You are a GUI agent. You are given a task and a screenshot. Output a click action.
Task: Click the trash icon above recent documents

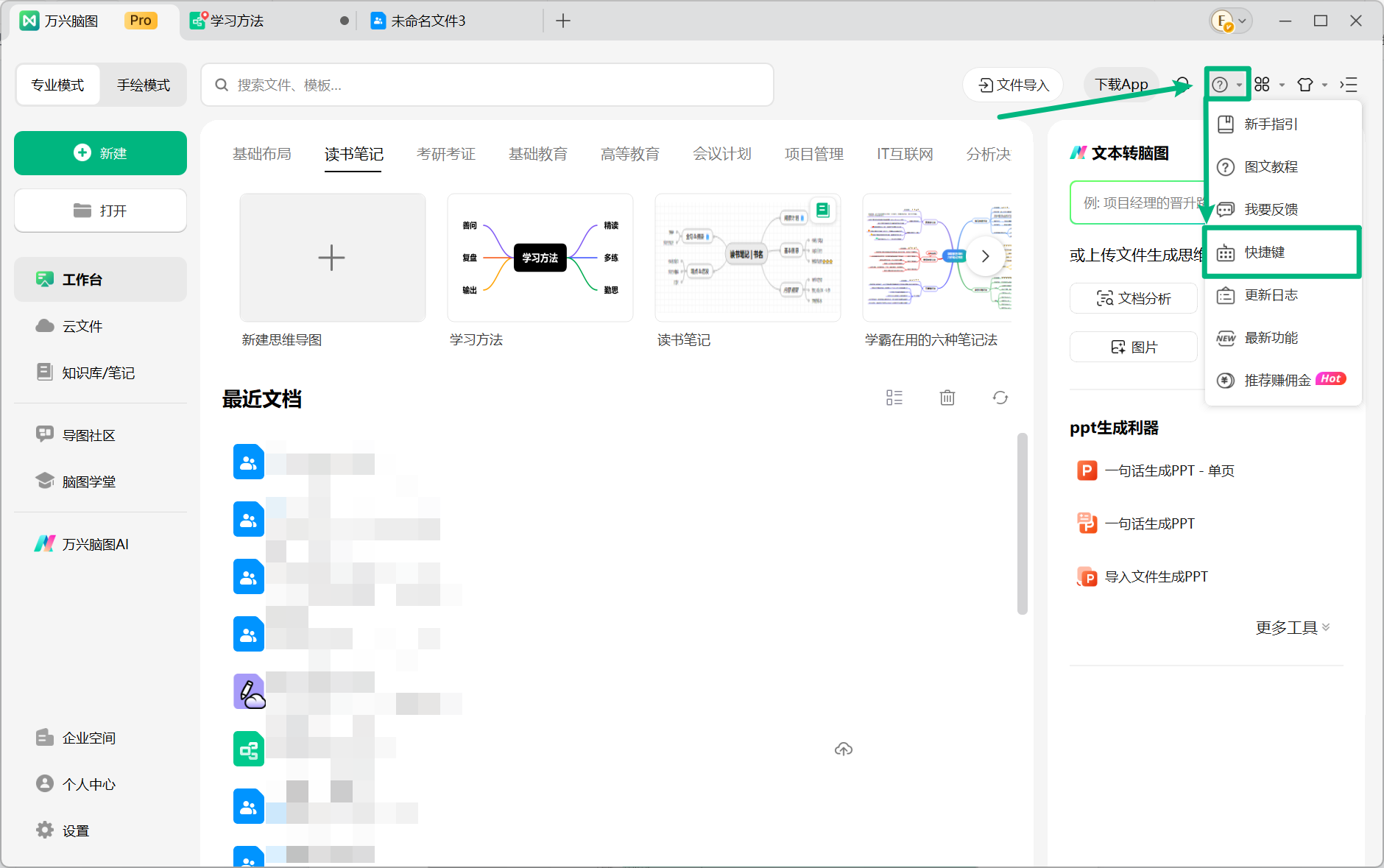[x=947, y=398]
